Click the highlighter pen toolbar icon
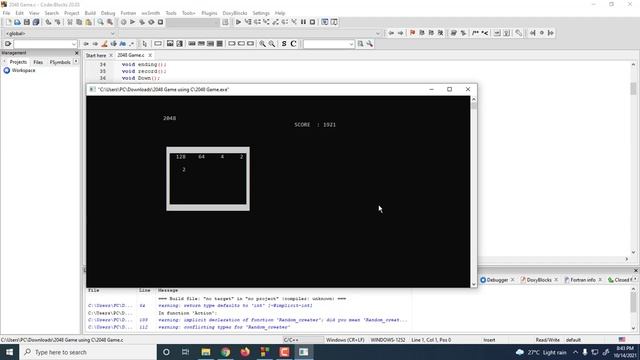Screen dimensions: 640x360 [104, 44]
